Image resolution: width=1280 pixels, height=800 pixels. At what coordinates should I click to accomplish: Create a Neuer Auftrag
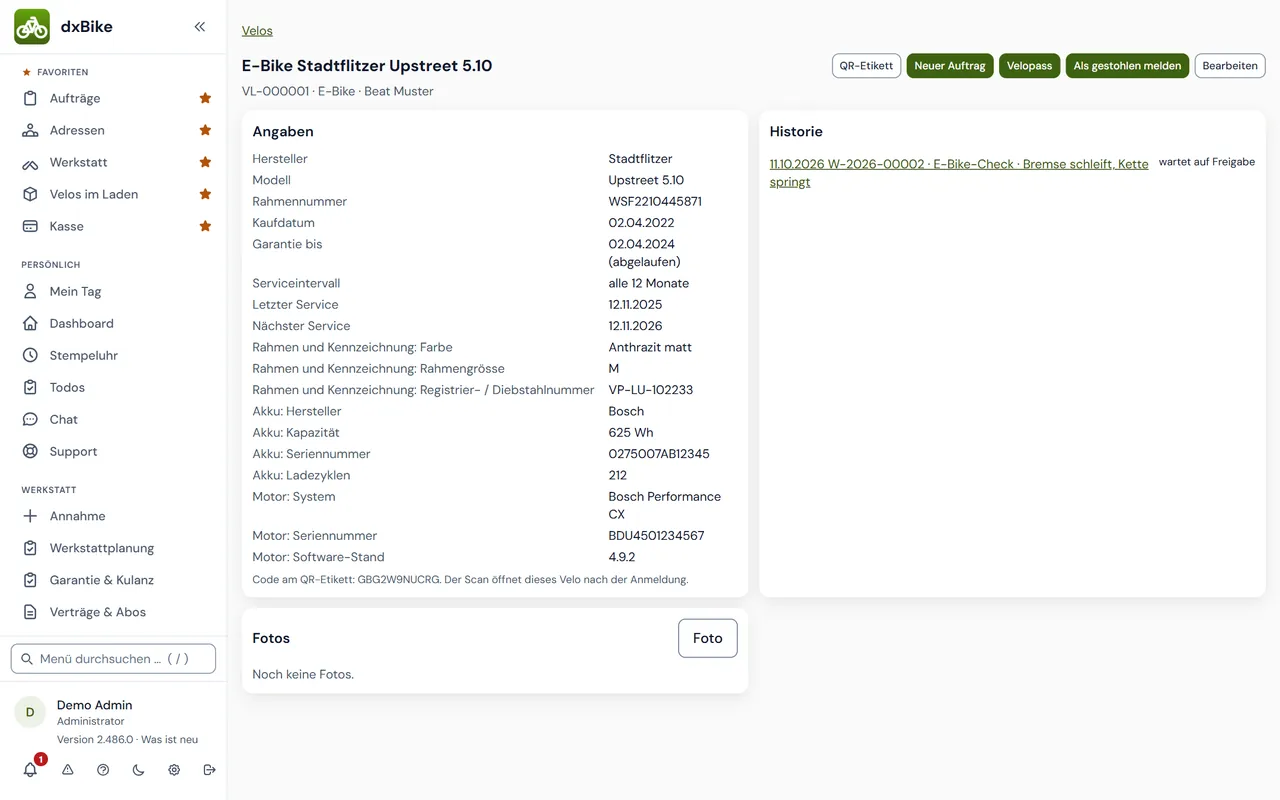[950, 66]
